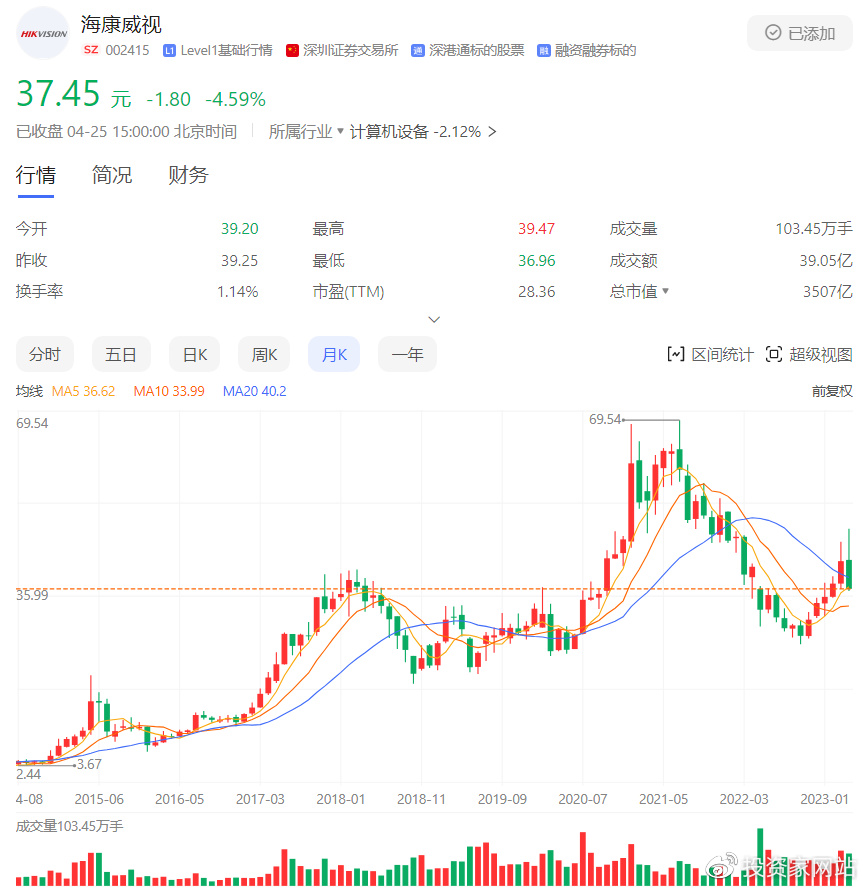Click the current price 37.45
The image size is (866, 888).
58,93
